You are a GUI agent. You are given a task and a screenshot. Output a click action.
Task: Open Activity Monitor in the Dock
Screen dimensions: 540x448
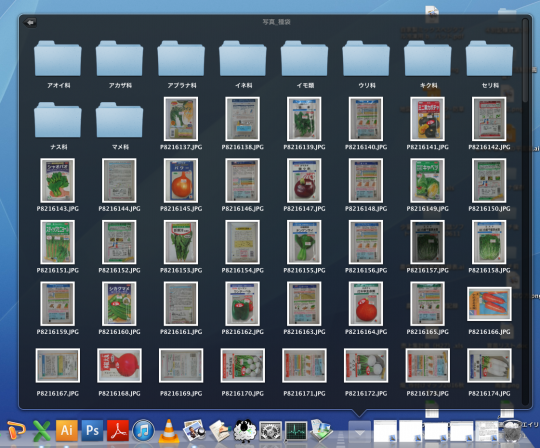pos(296,431)
